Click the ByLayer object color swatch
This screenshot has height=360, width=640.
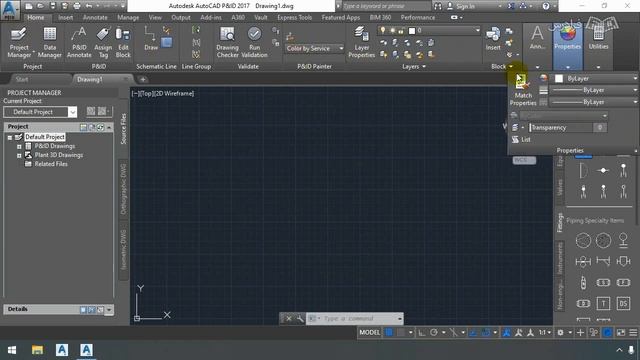pos(559,78)
